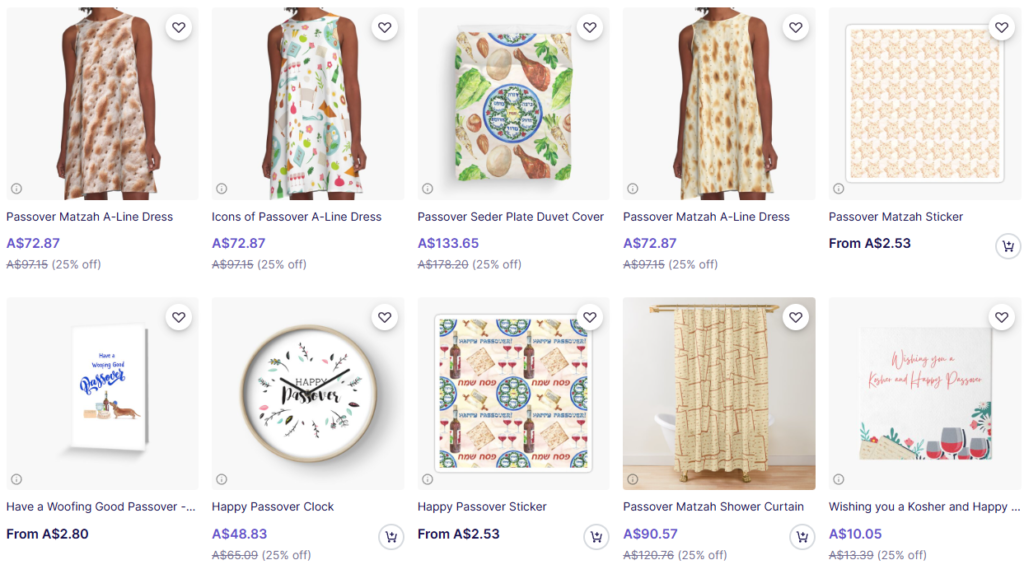Click cart icon for Happy Passover Sticker

[x=597, y=537]
